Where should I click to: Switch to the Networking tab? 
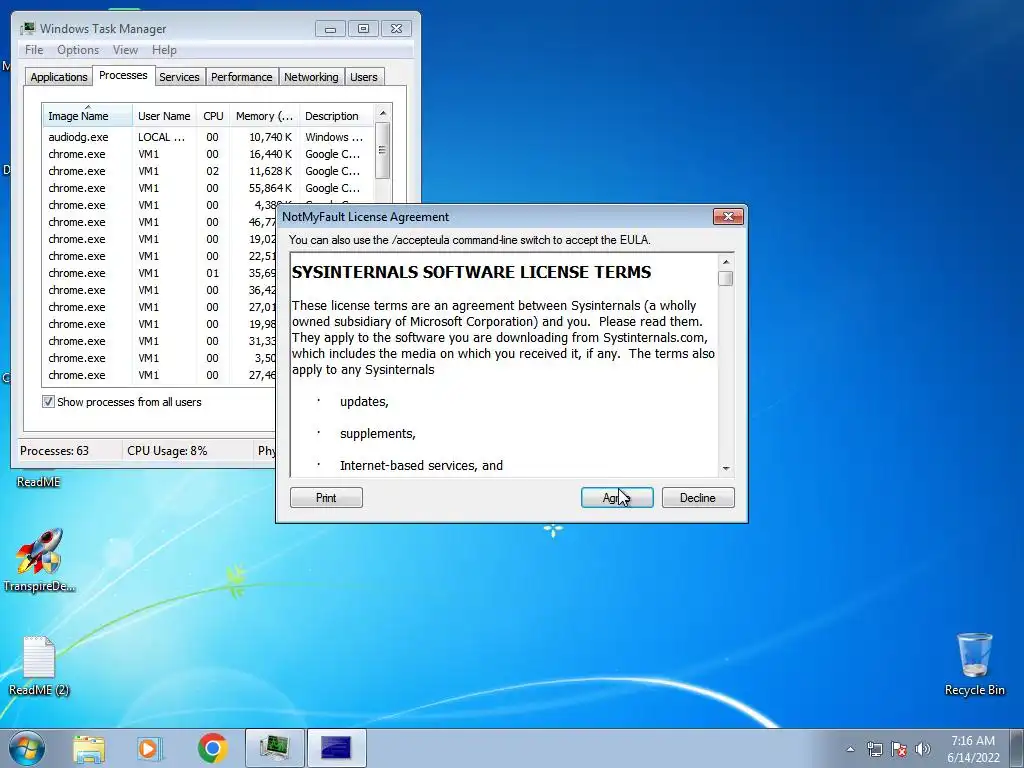[311, 77]
